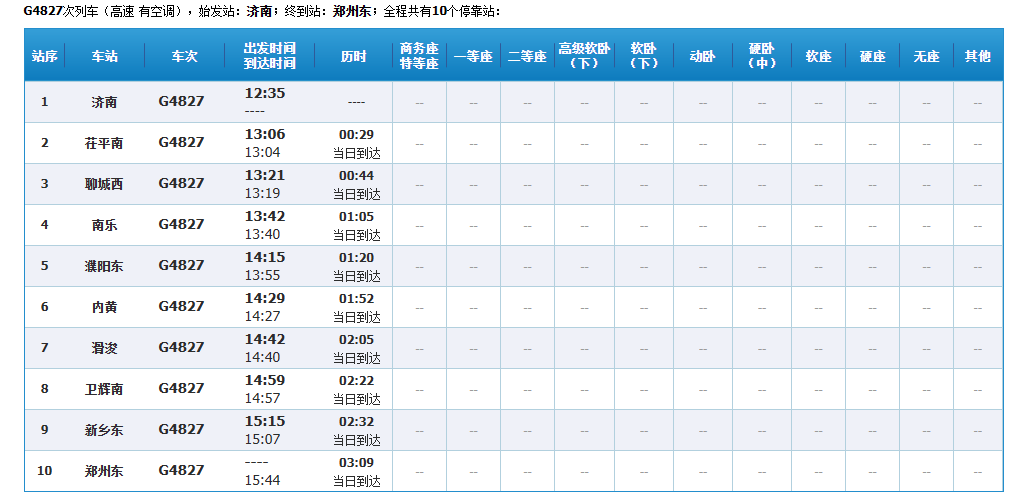This screenshot has height=504, width=1016.
Task: Click departure time 13:06 for 茌平南
Action: pos(265,134)
